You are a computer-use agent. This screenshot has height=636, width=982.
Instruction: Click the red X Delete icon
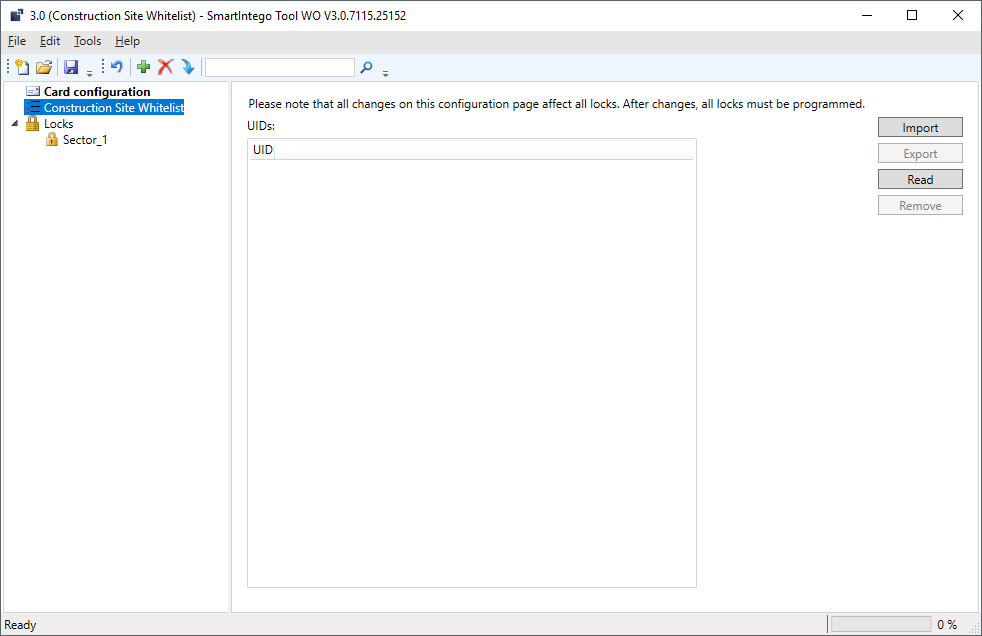coord(166,67)
